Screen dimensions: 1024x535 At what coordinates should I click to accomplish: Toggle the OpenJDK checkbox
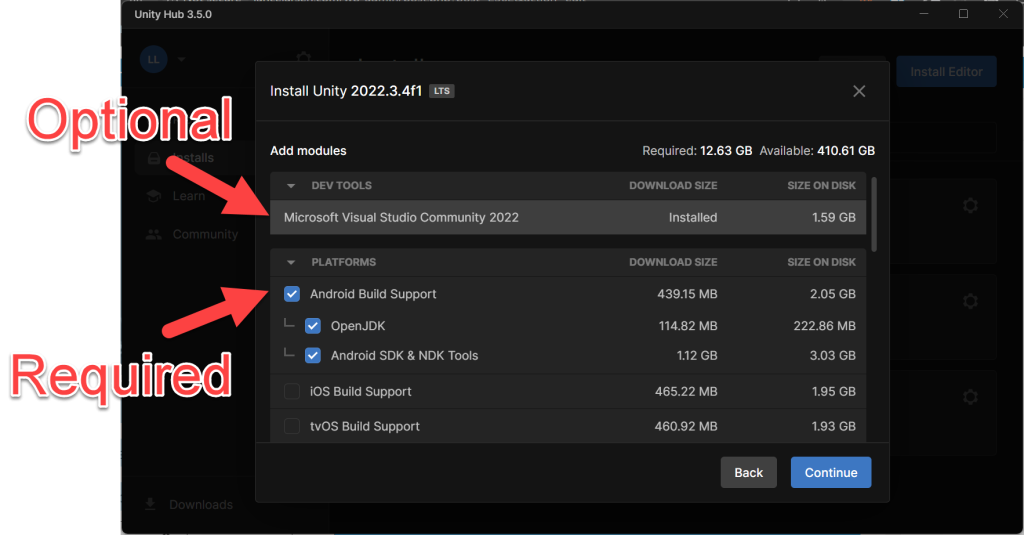[x=313, y=325]
